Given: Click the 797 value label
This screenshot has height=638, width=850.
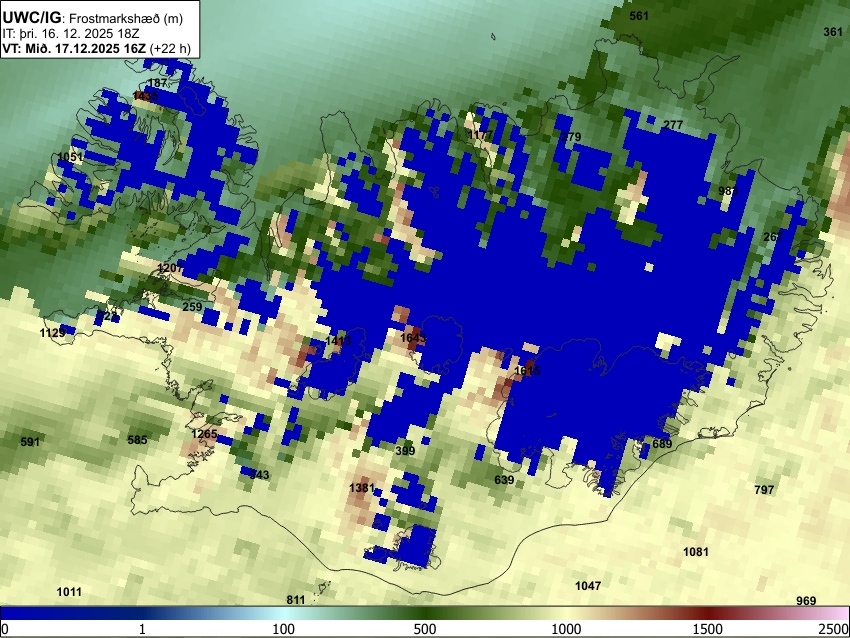Looking at the screenshot, I should click(x=764, y=489).
